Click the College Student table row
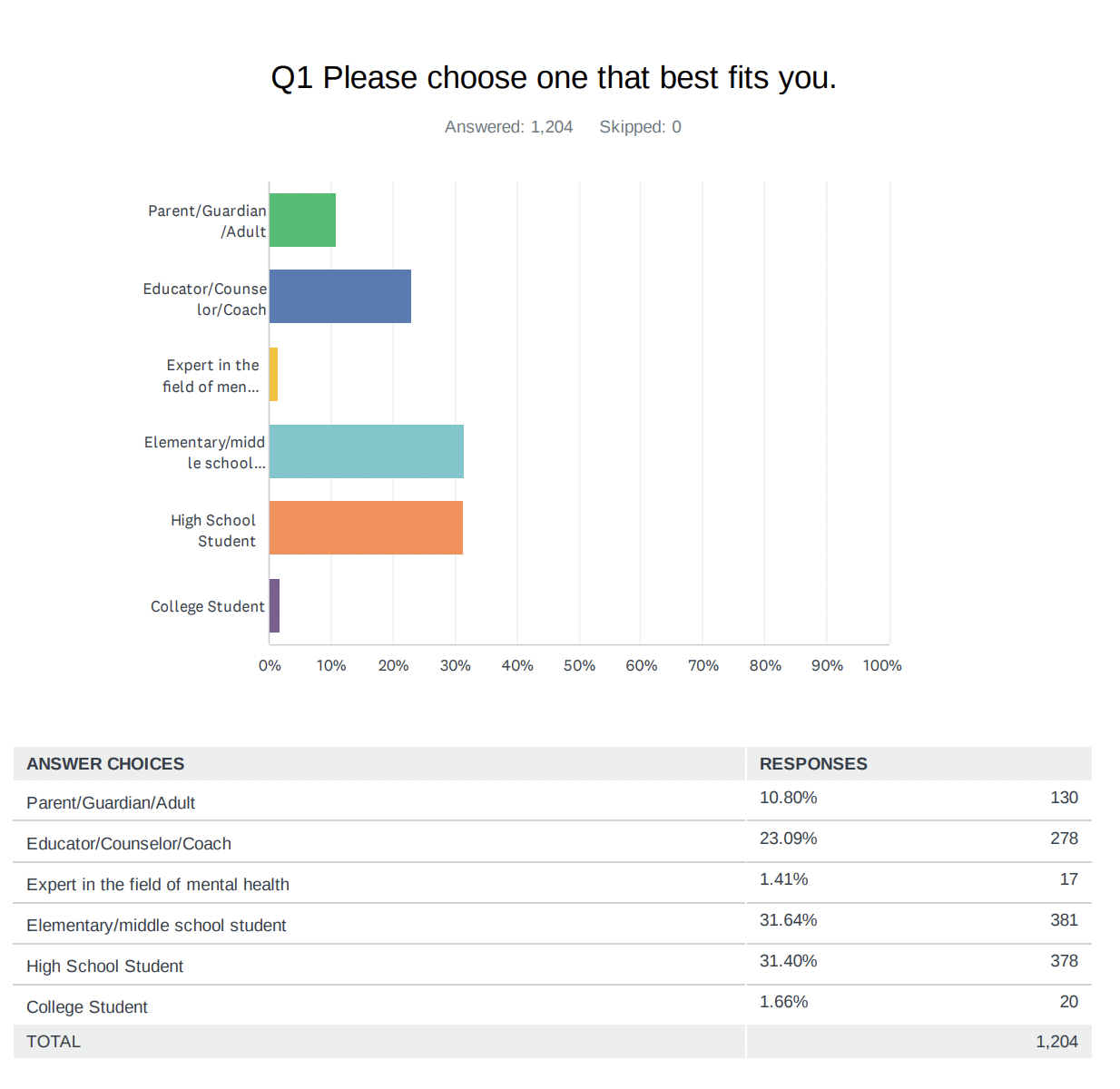This screenshot has width=1120, height=1089. 553,1005
